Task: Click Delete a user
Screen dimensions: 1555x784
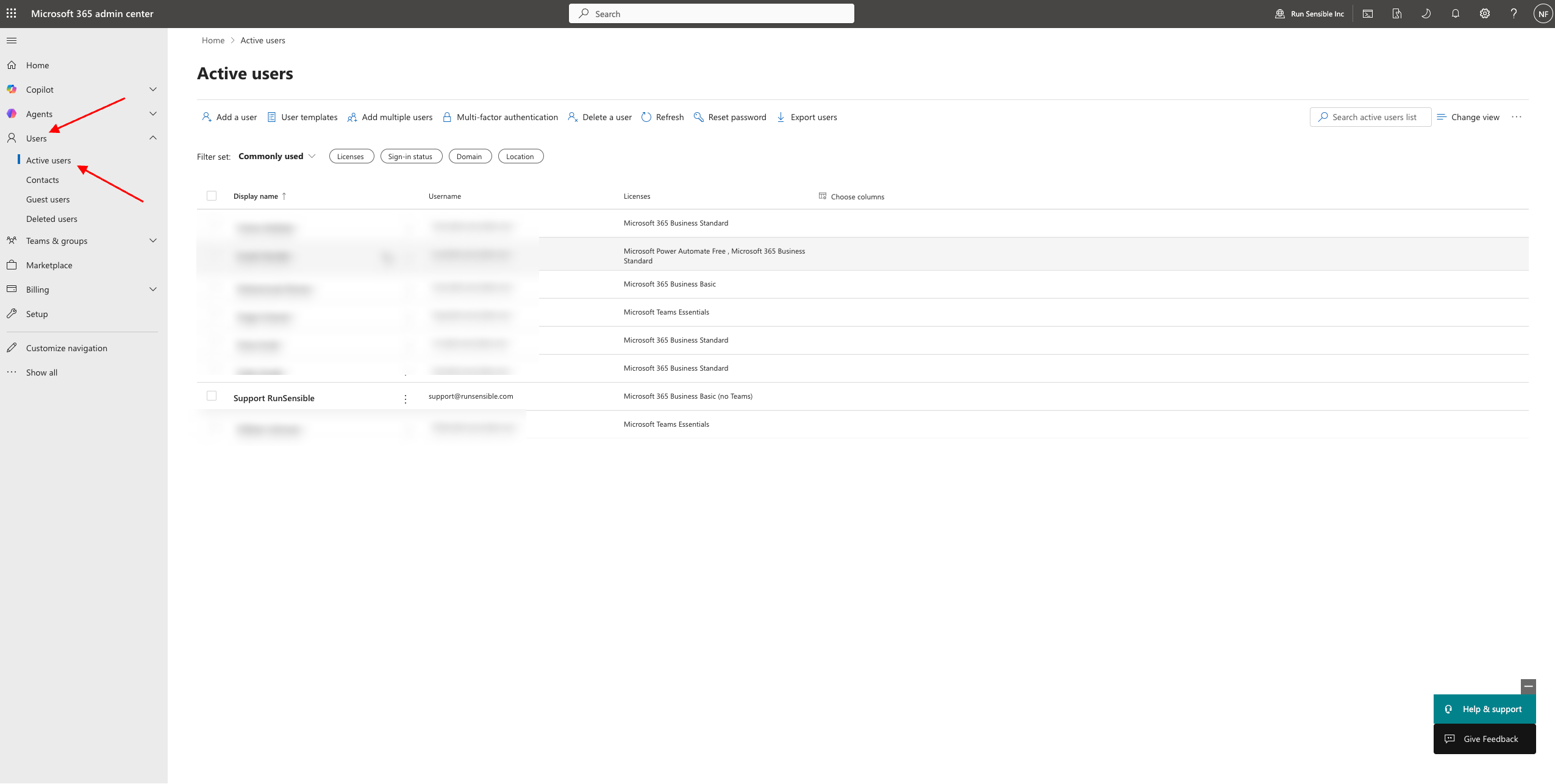Action: click(x=599, y=117)
